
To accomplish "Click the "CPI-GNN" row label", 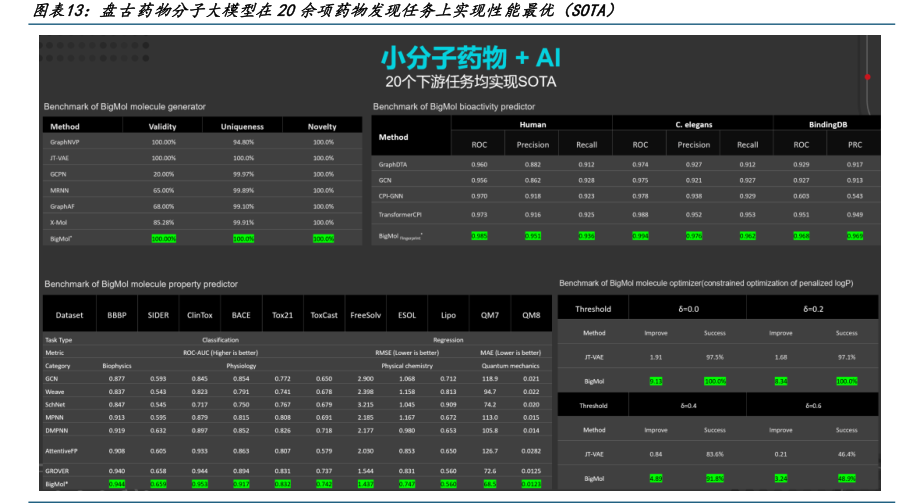I will pyautogui.click(x=391, y=196).
